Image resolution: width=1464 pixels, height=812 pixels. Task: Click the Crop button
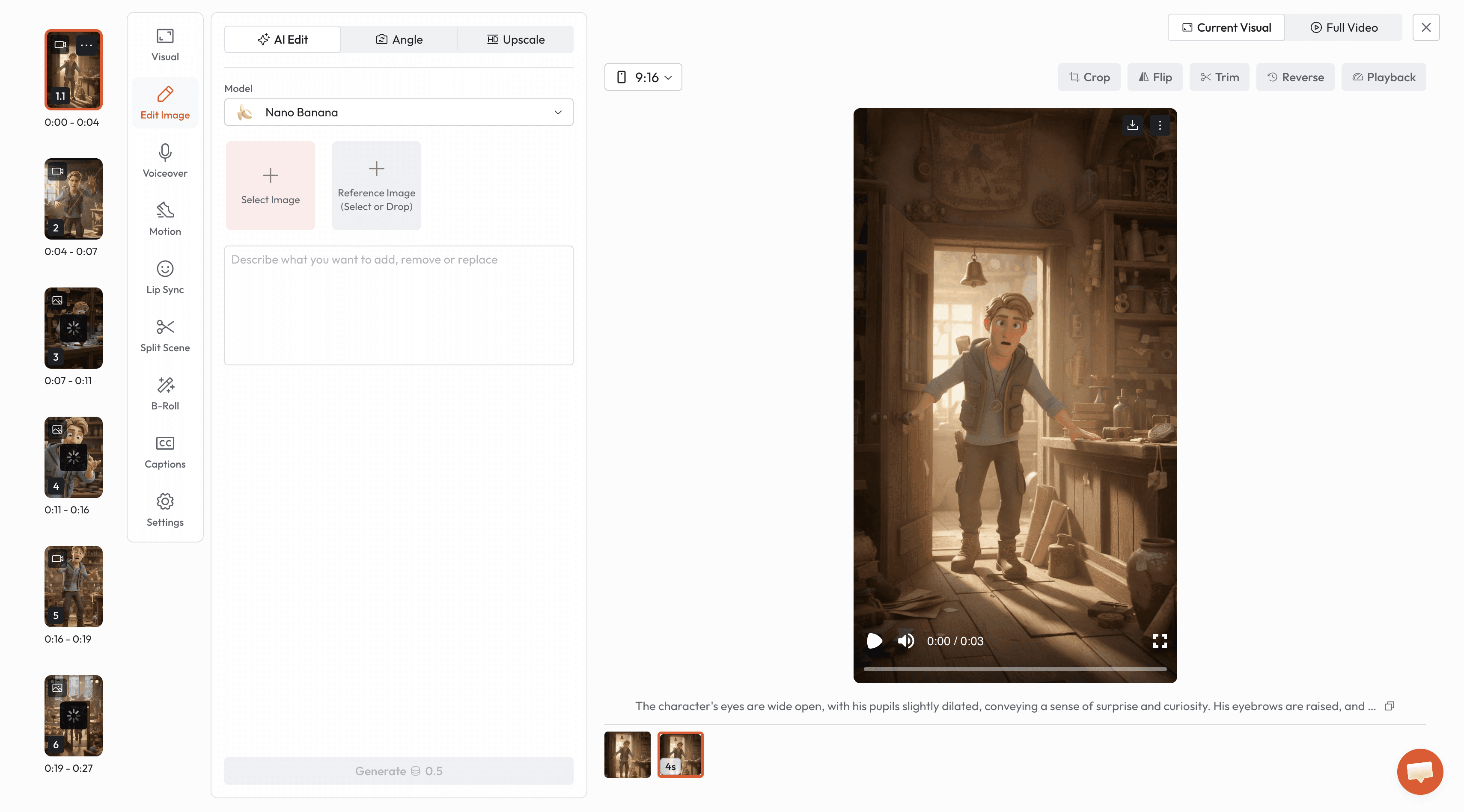pyautogui.click(x=1089, y=77)
